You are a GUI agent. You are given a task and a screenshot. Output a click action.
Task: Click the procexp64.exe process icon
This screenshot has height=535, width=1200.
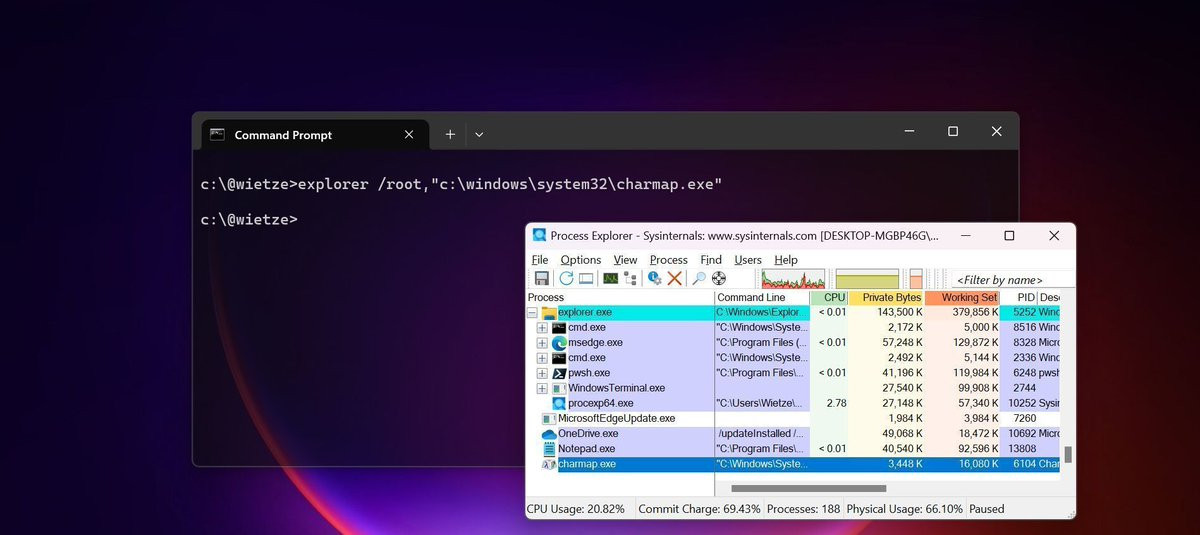click(559, 403)
